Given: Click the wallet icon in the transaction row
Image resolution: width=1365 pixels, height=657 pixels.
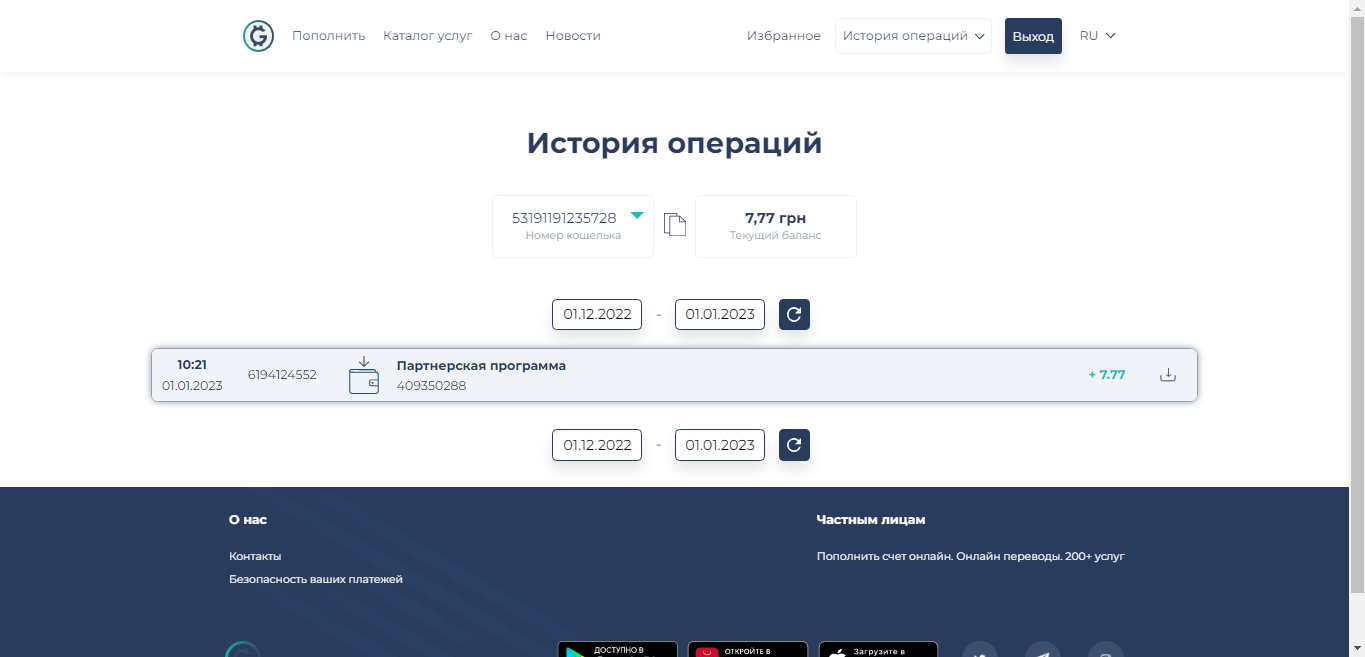Looking at the screenshot, I should point(364,376).
